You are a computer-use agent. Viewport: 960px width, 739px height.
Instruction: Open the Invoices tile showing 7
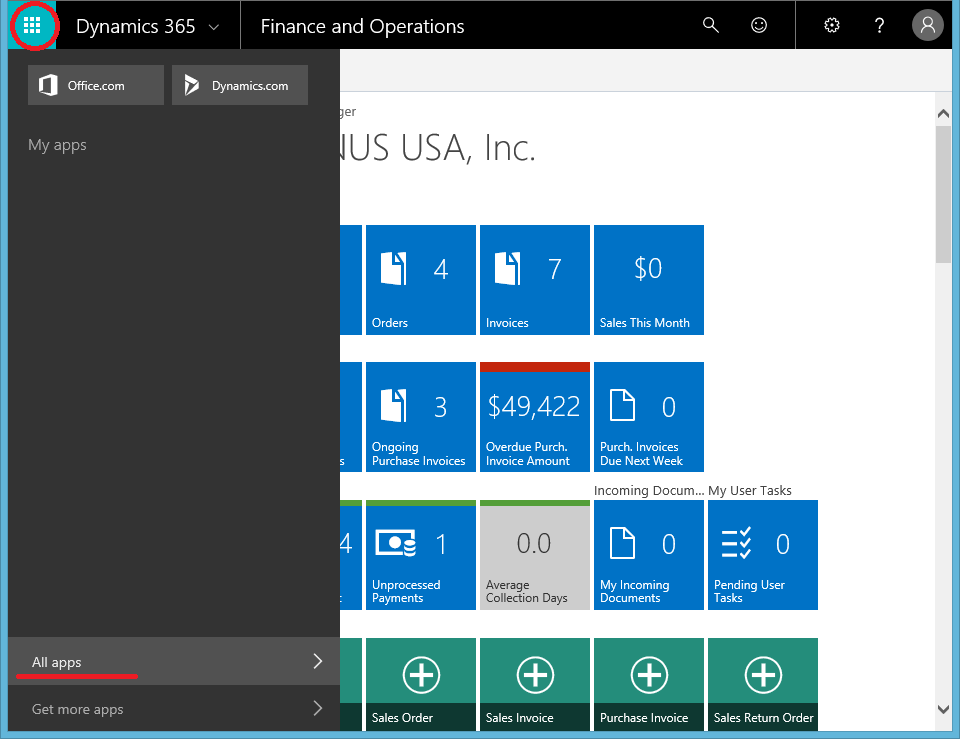(x=534, y=280)
